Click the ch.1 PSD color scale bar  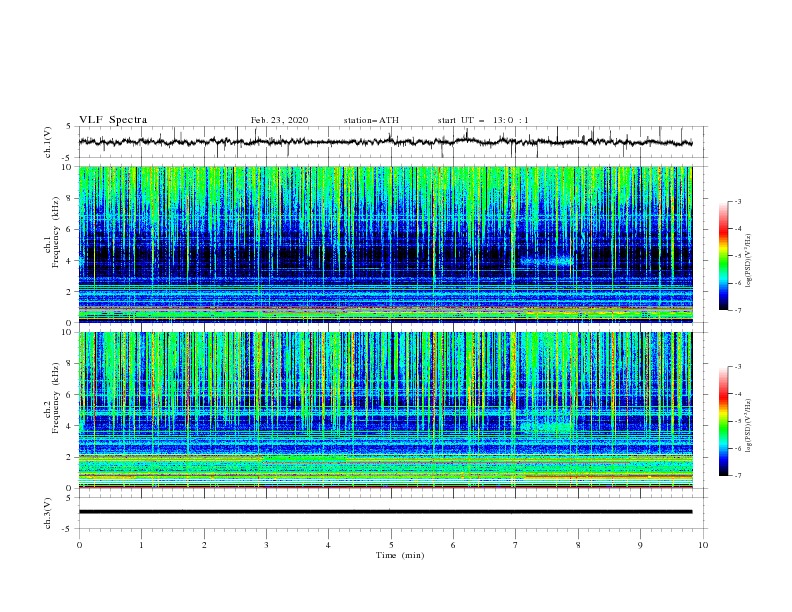coord(724,256)
